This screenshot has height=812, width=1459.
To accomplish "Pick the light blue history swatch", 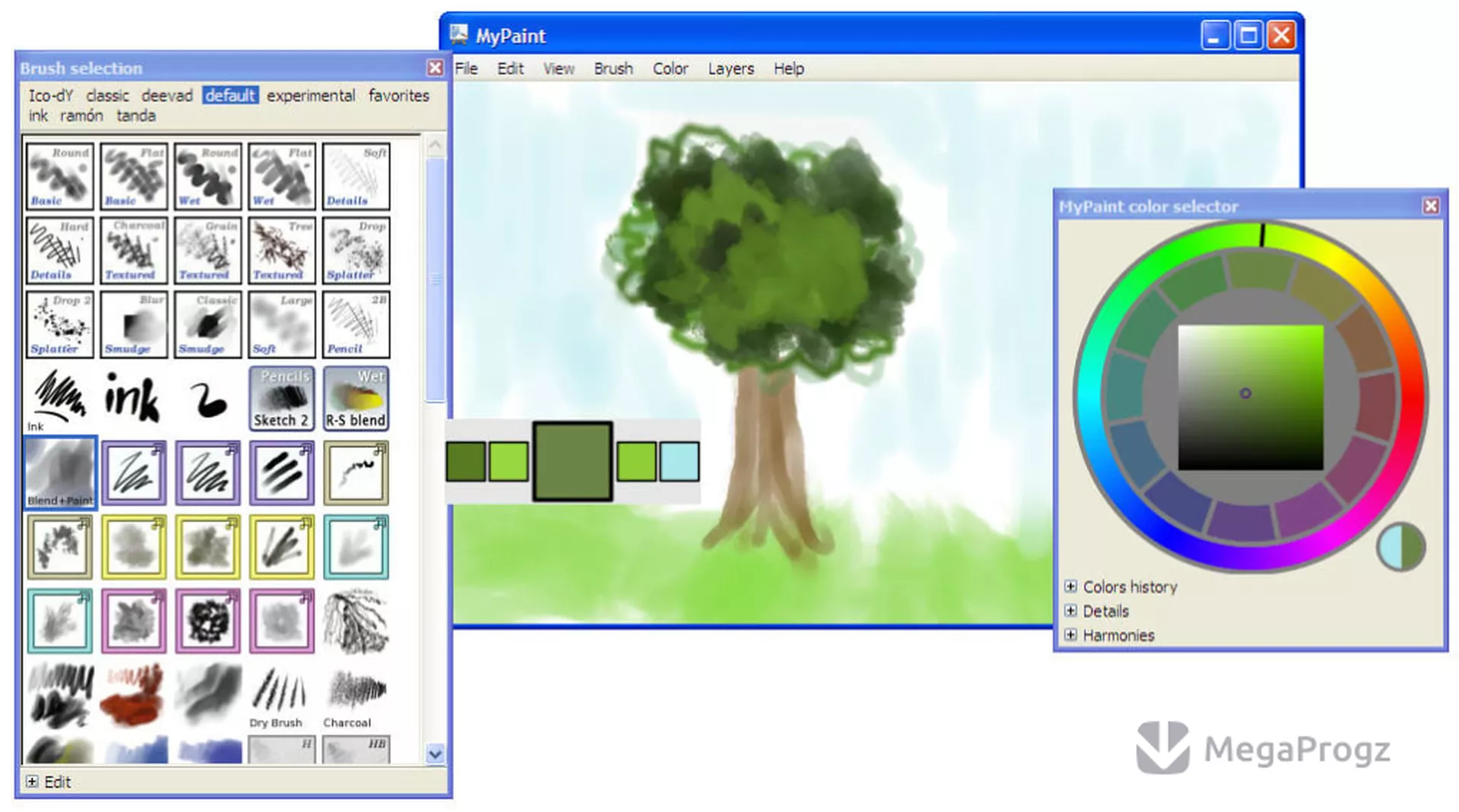I will pyautogui.click(x=679, y=461).
